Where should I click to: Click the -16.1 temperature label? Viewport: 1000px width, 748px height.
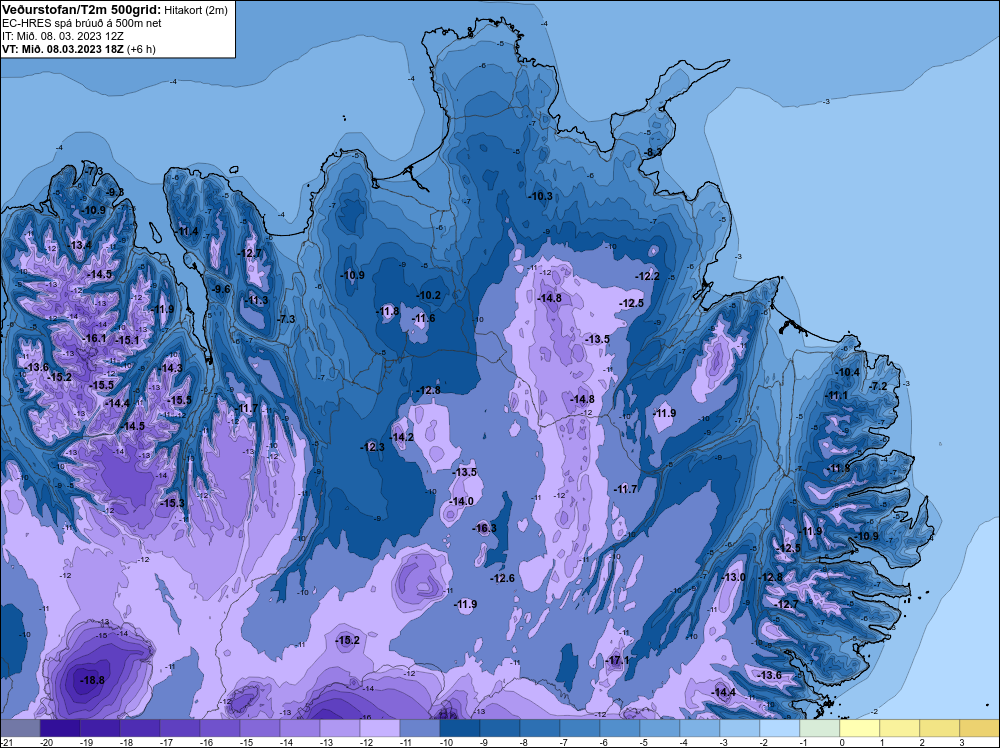tap(94, 338)
